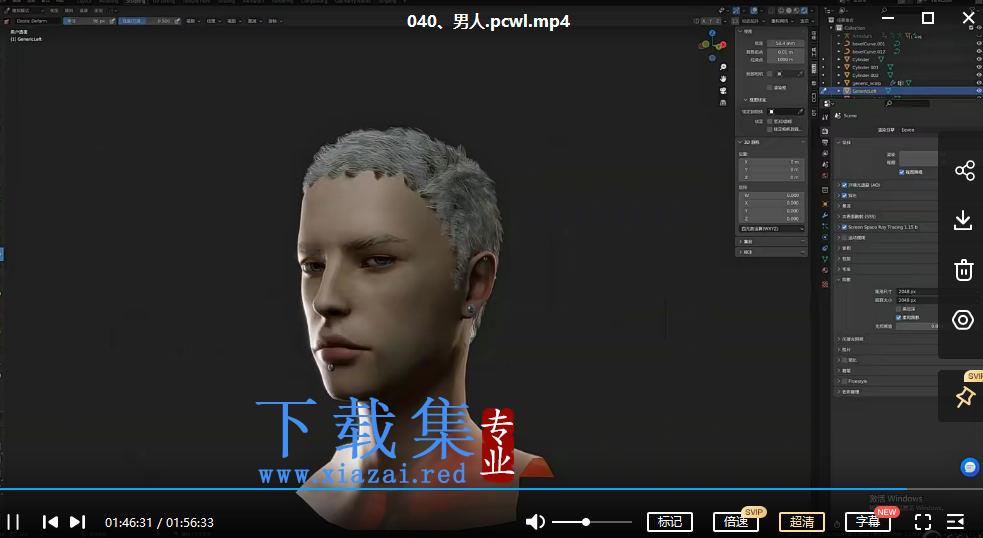Edit the clip start 0.01 m field
The image size is (983, 538).
[x=786, y=51]
